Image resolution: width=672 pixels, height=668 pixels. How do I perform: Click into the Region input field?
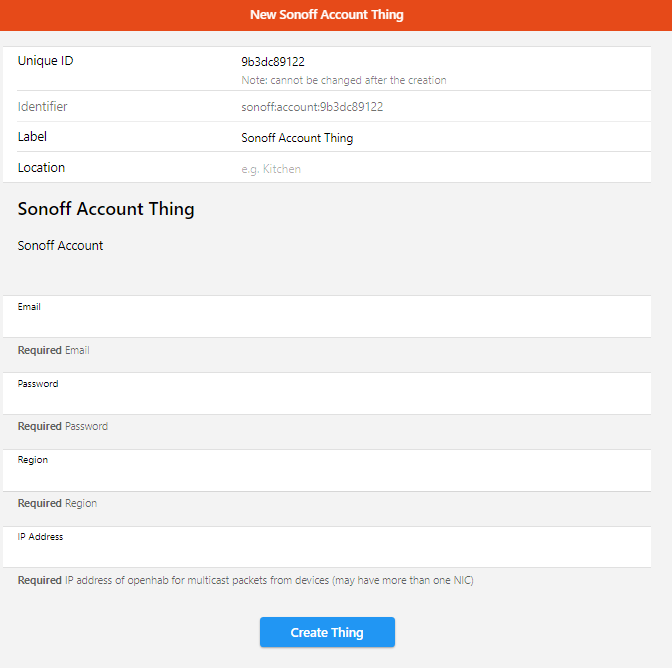(x=327, y=477)
